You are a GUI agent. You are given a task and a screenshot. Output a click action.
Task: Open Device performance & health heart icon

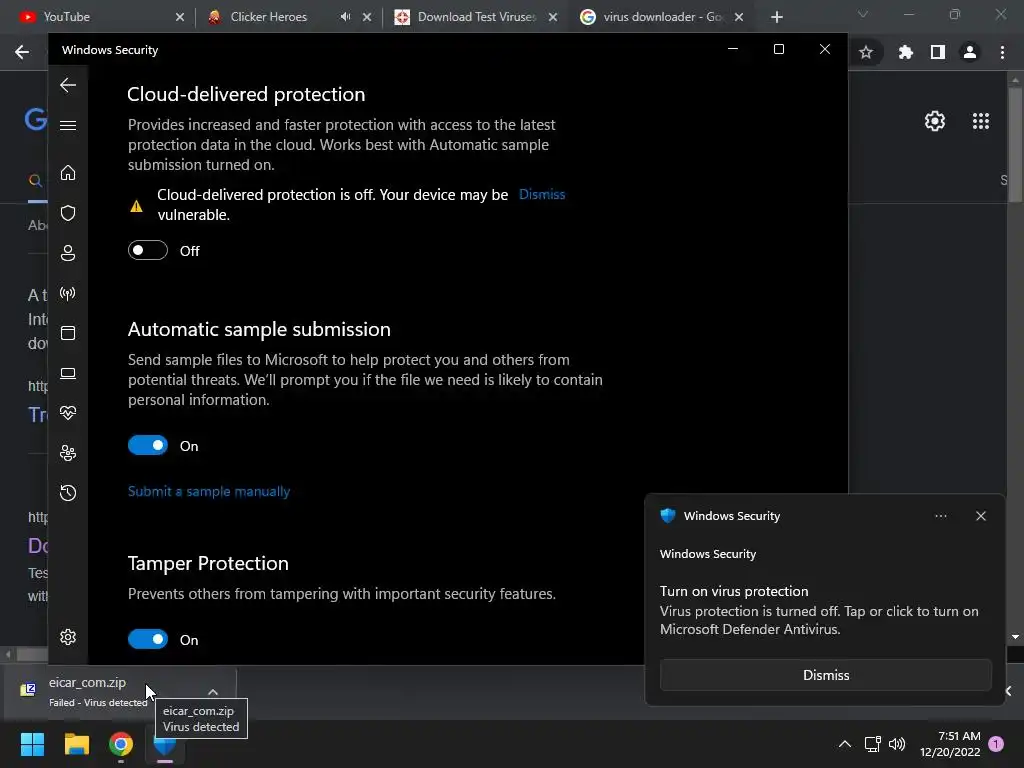(x=68, y=413)
